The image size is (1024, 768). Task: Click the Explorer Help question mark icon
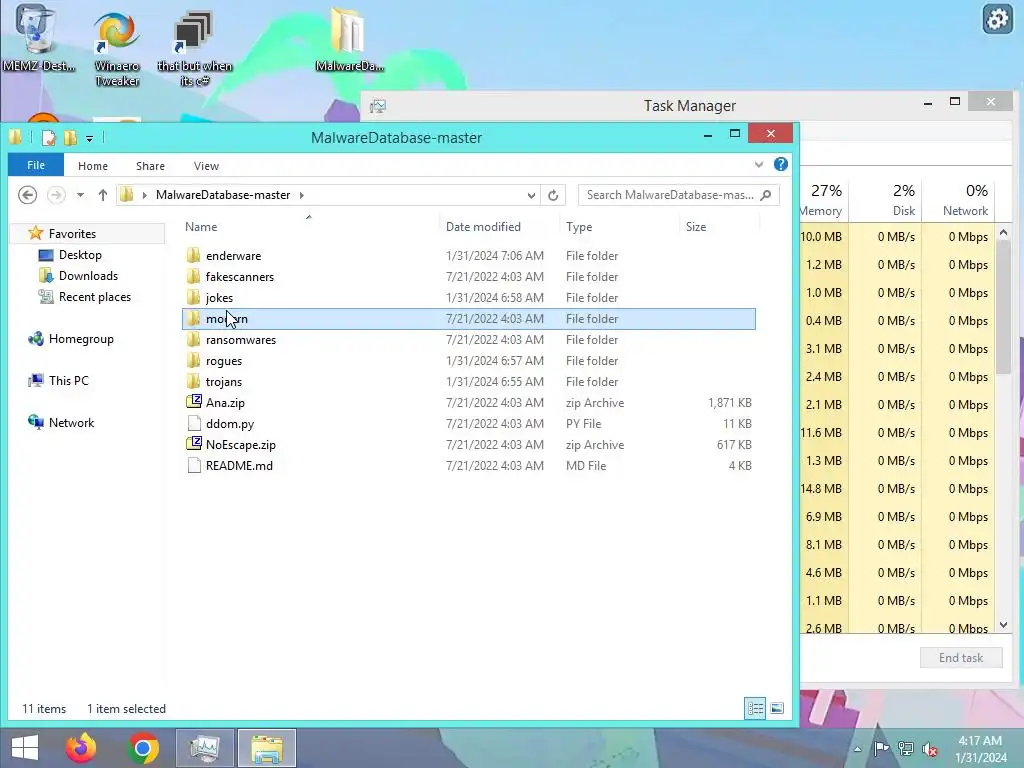[780, 165]
